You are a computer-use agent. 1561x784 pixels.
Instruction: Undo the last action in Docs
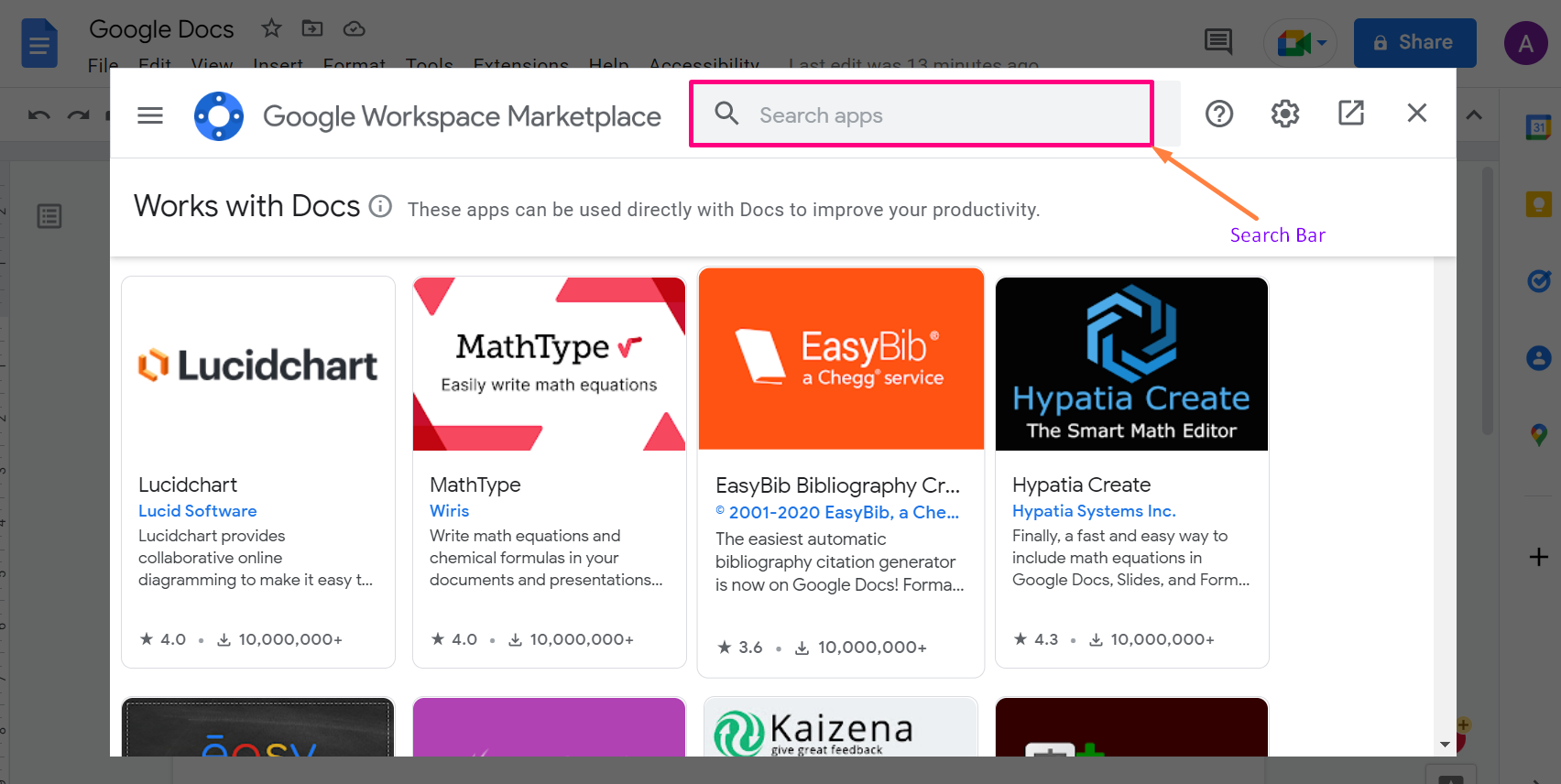click(x=38, y=115)
